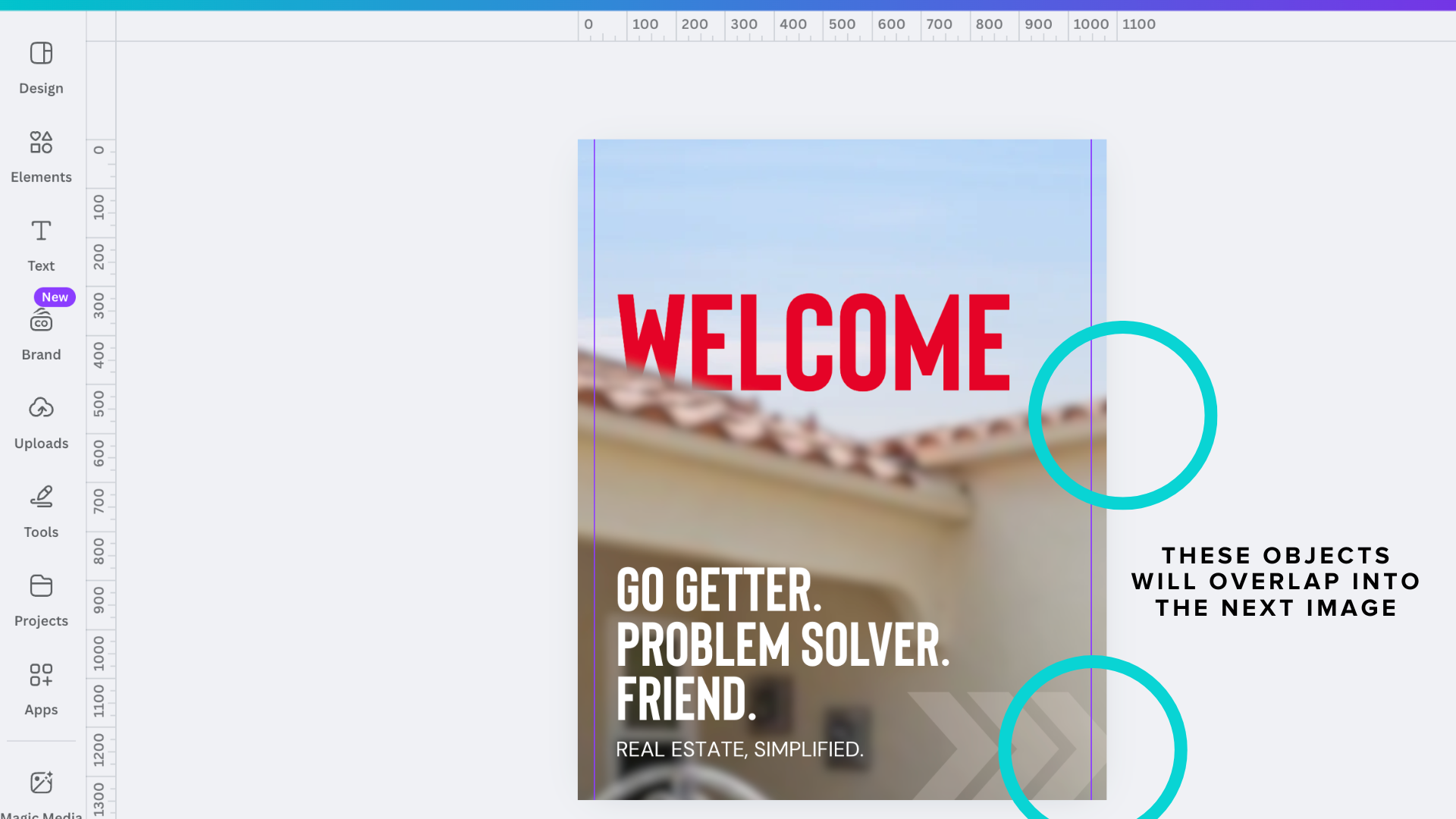Select the chevron arrows graphic on design
Viewport: 1456px width, 819px height.
[x=1007, y=745]
